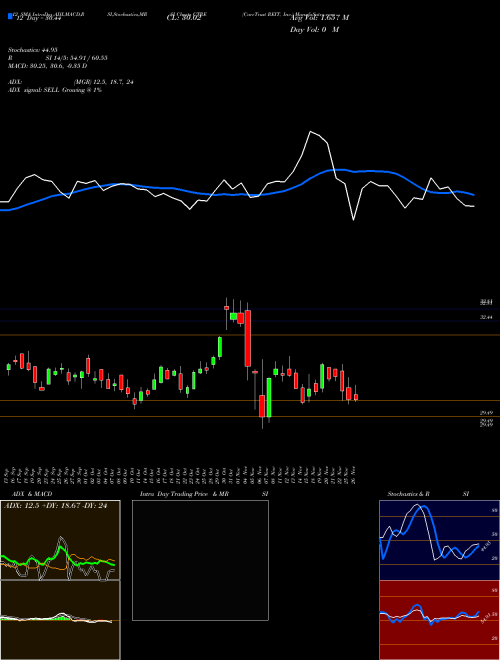Image resolution: width=500 pixels, height=660 pixels.
Task: Open the ADX chart panel with green line
Action: coord(60,540)
